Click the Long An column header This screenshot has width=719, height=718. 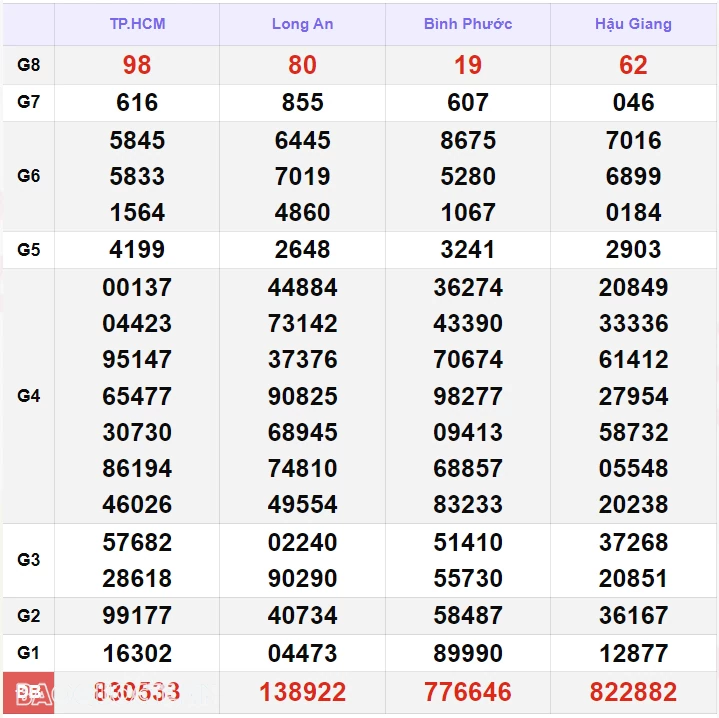point(302,24)
